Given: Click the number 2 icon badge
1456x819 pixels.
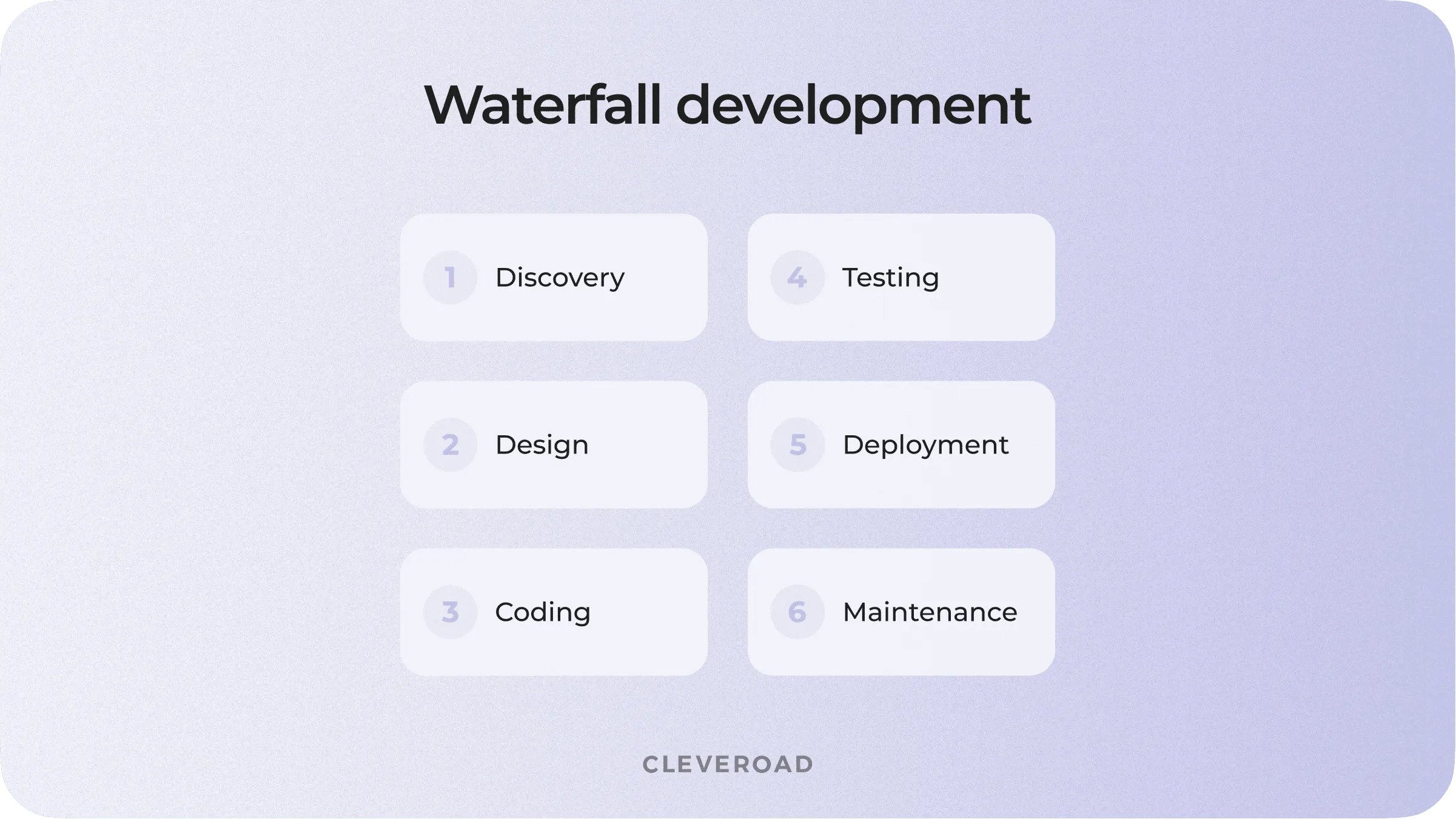Looking at the screenshot, I should (x=449, y=444).
